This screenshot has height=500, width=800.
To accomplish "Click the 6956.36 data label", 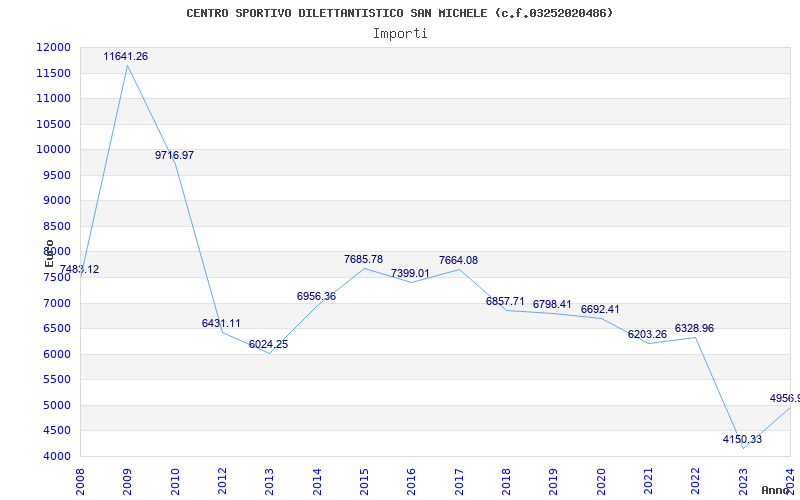I will [x=316, y=296].
